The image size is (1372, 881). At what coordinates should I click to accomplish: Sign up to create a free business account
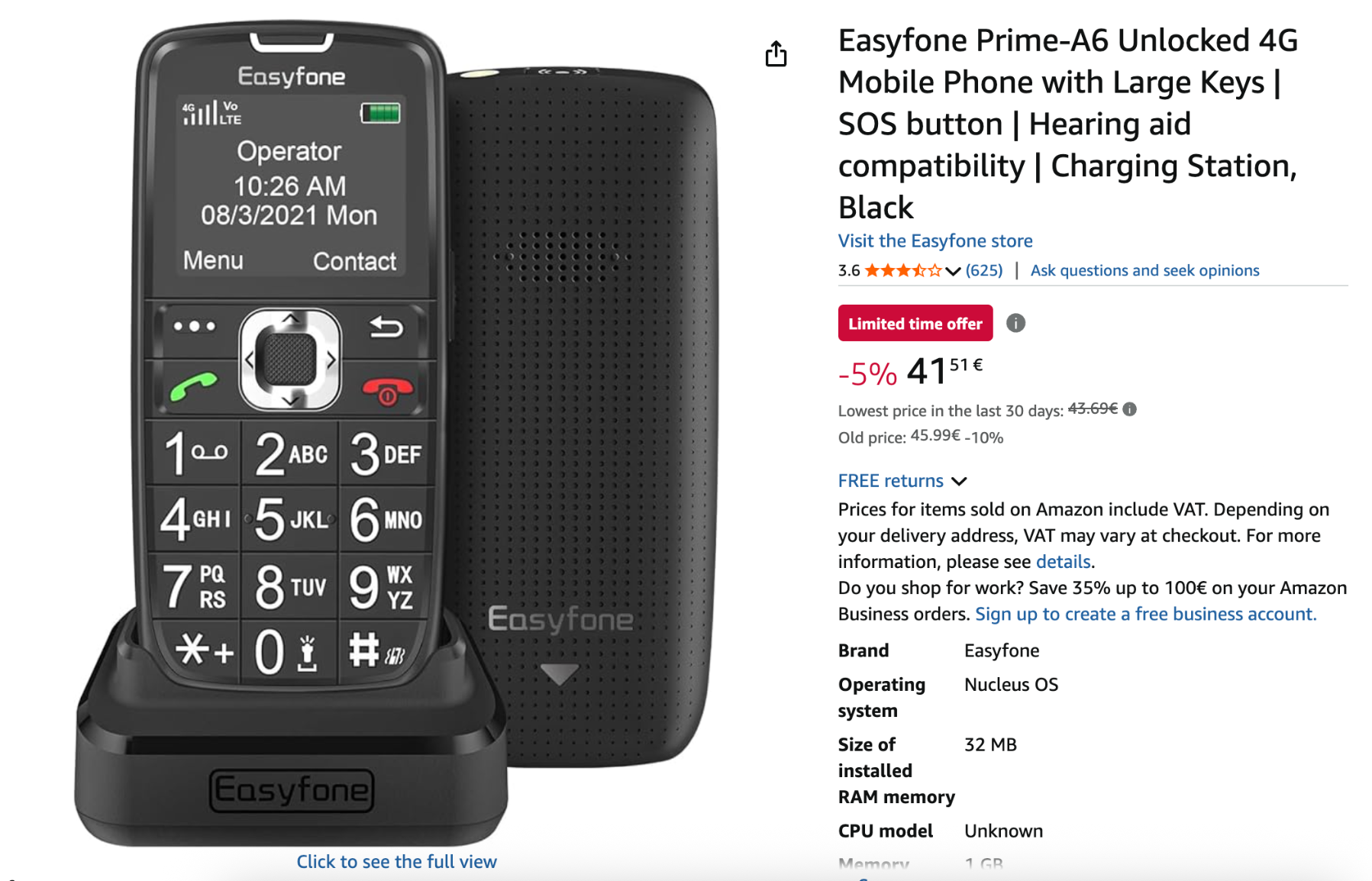[x=1146, y=615]
